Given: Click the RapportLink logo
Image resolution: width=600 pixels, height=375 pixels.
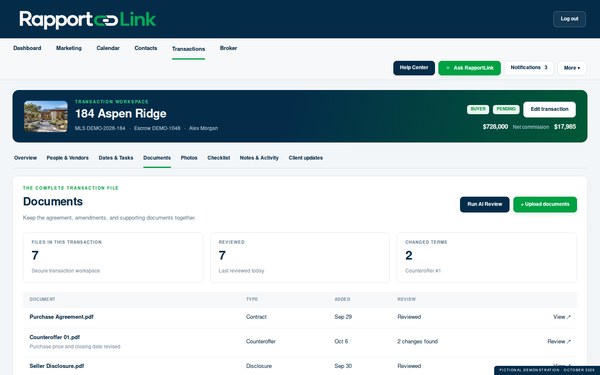Looking at the screenshot, I should tap(88, 20).
